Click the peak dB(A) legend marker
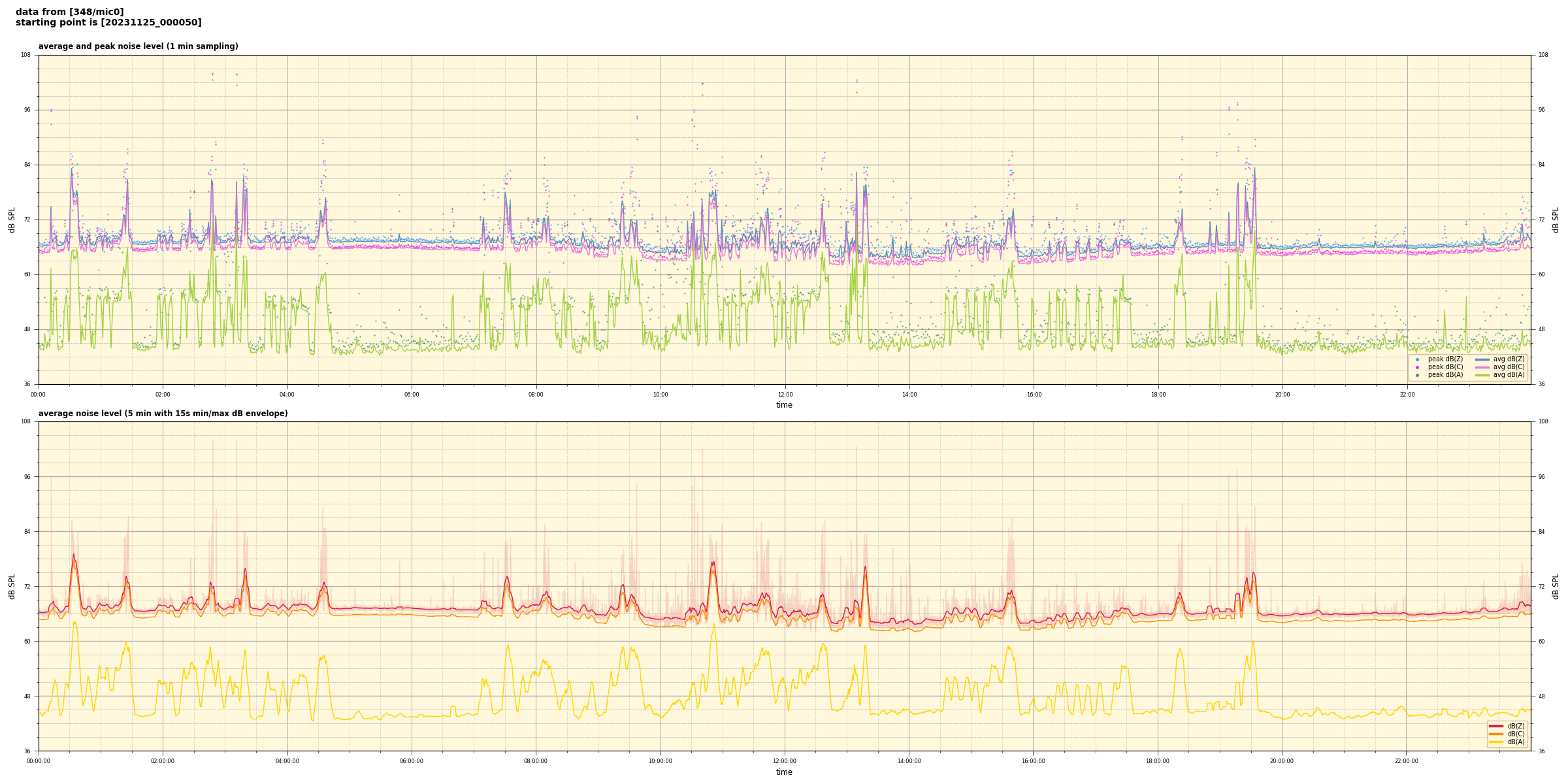This screenshot has height=784, width=1568. [1417, 375]
